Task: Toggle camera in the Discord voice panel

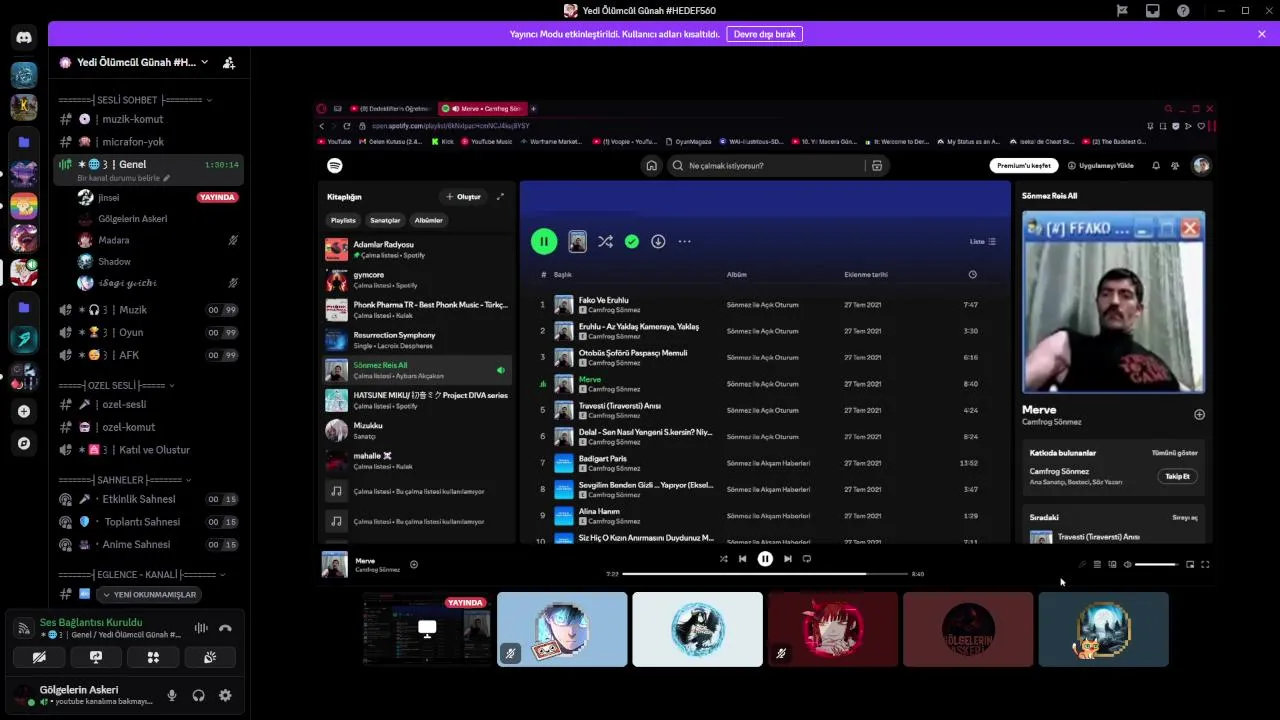Action: point(39,657)
